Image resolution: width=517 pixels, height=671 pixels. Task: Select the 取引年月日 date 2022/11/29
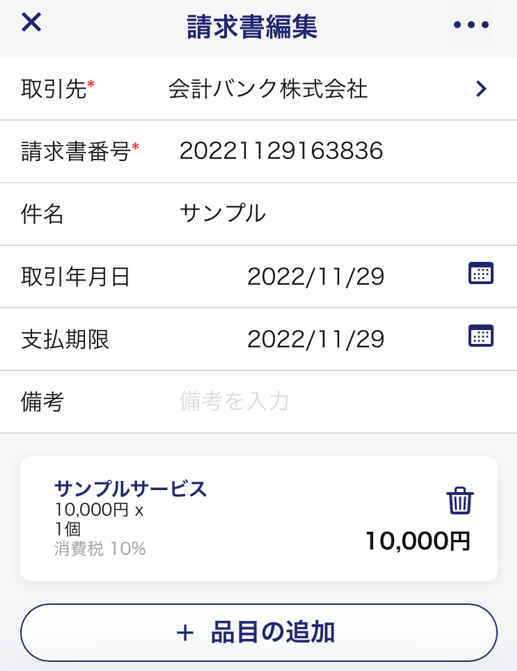tap(316, 276)
